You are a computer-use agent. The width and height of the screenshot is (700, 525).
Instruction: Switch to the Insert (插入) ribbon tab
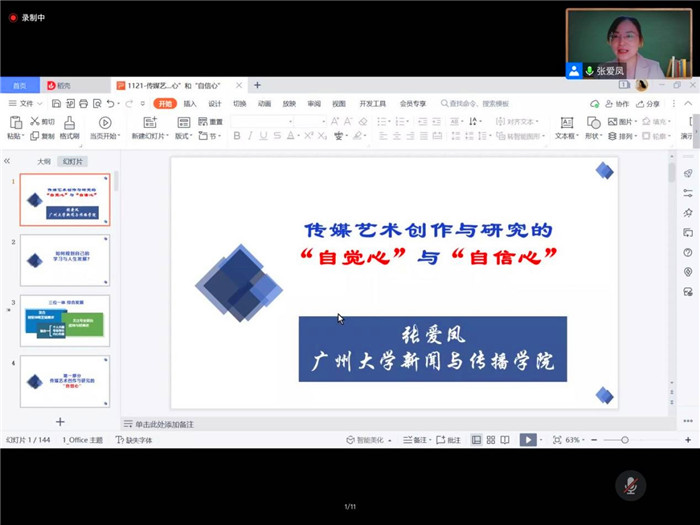189,103
